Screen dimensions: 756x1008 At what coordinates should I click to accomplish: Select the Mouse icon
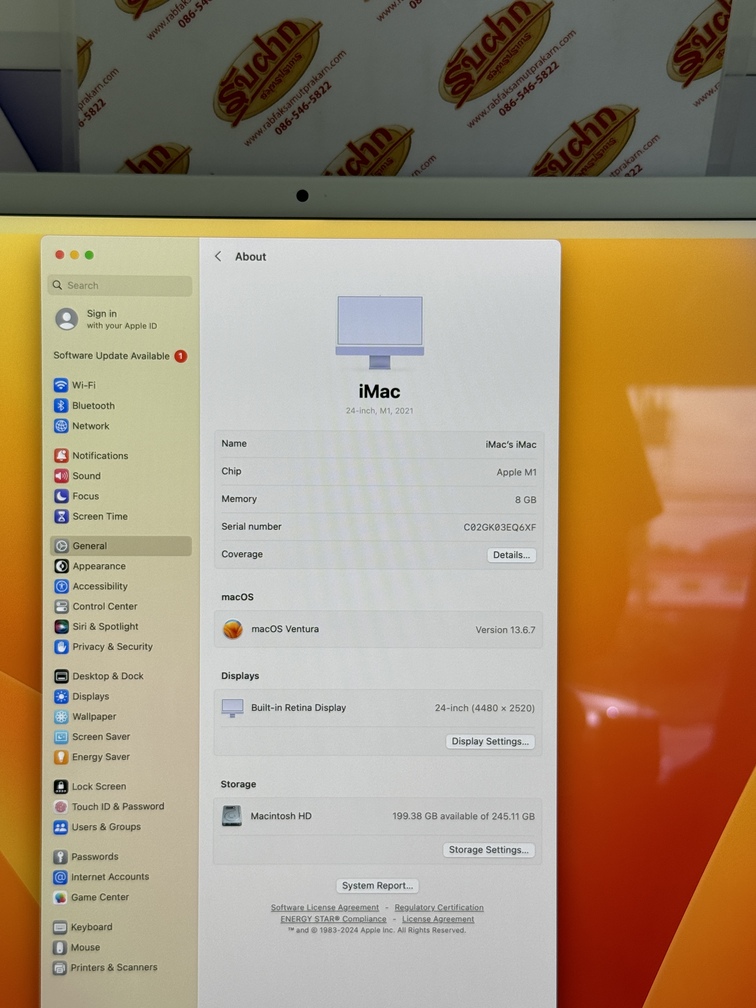pyautogui.click(x=60, y=948)
